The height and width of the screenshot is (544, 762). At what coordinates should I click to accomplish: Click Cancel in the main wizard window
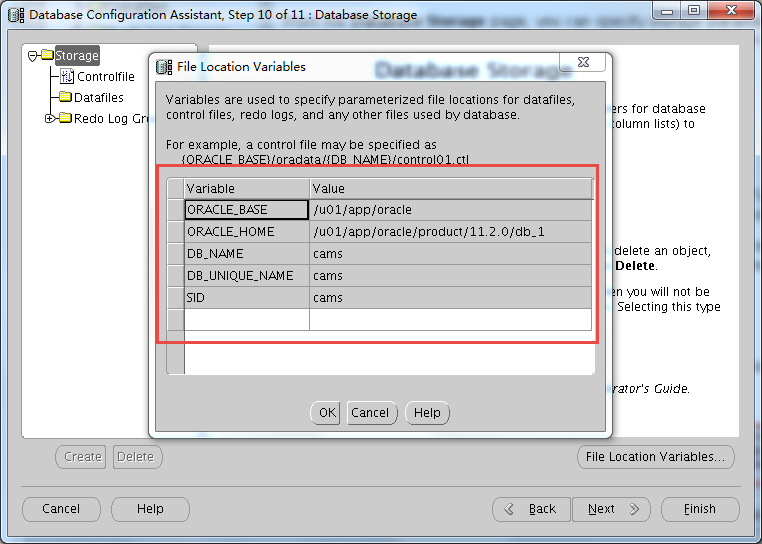[61, 509]
